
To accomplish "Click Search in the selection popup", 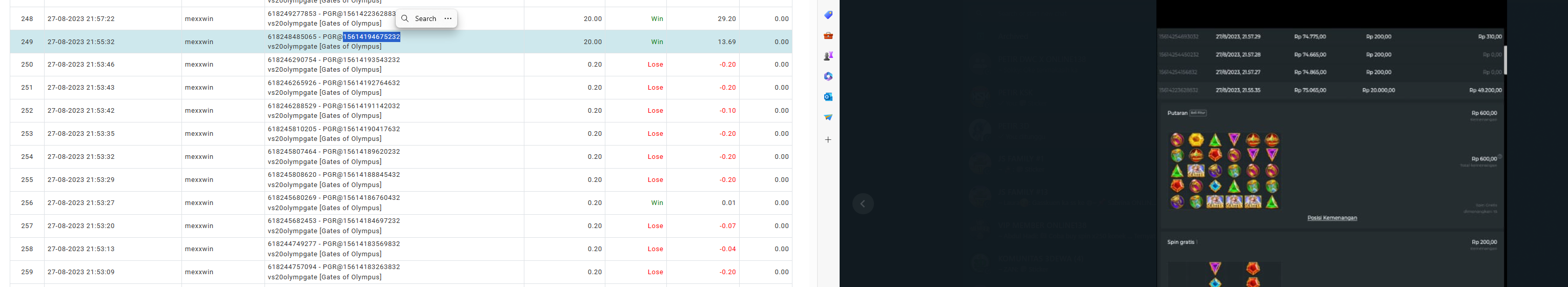I will pyautogui.click(x=425, y=19).
